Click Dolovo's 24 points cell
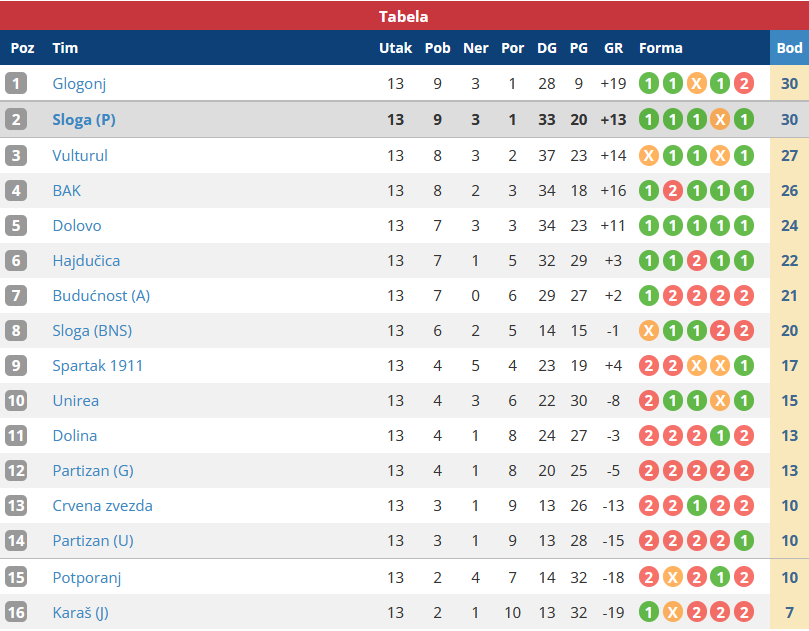 coord(789,226)
